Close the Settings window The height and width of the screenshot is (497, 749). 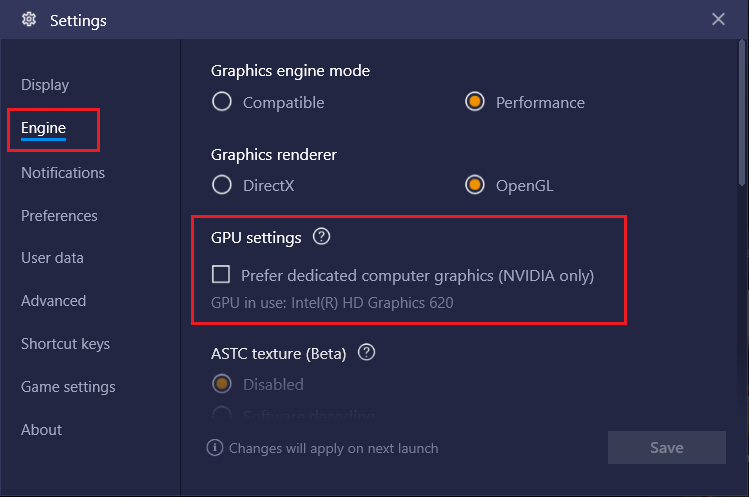[x=718, y=19]
